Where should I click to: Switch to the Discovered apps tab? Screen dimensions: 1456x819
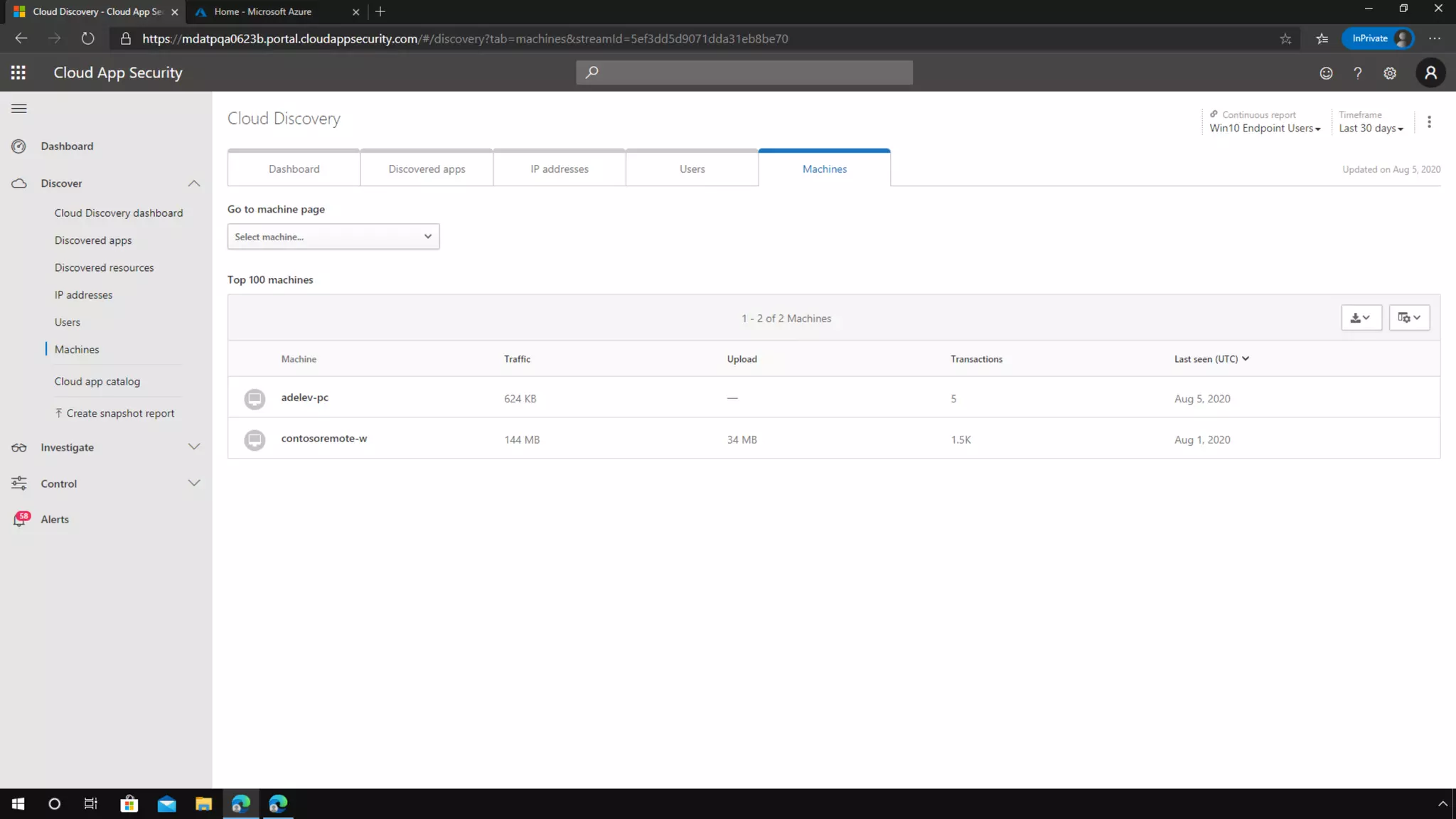point(427,169)
